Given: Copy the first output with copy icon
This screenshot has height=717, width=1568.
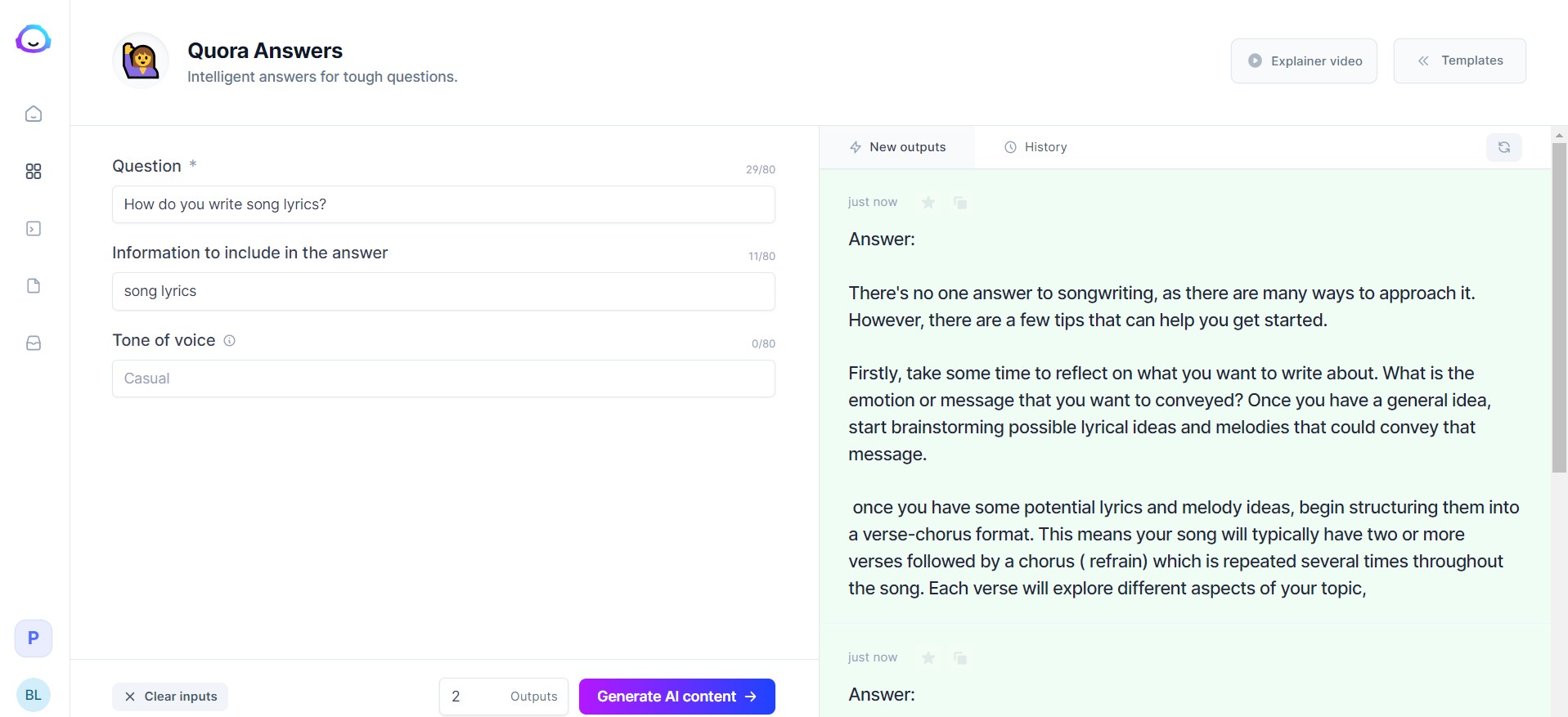Looking at the screenshot, I should click(x=960, y=202).
